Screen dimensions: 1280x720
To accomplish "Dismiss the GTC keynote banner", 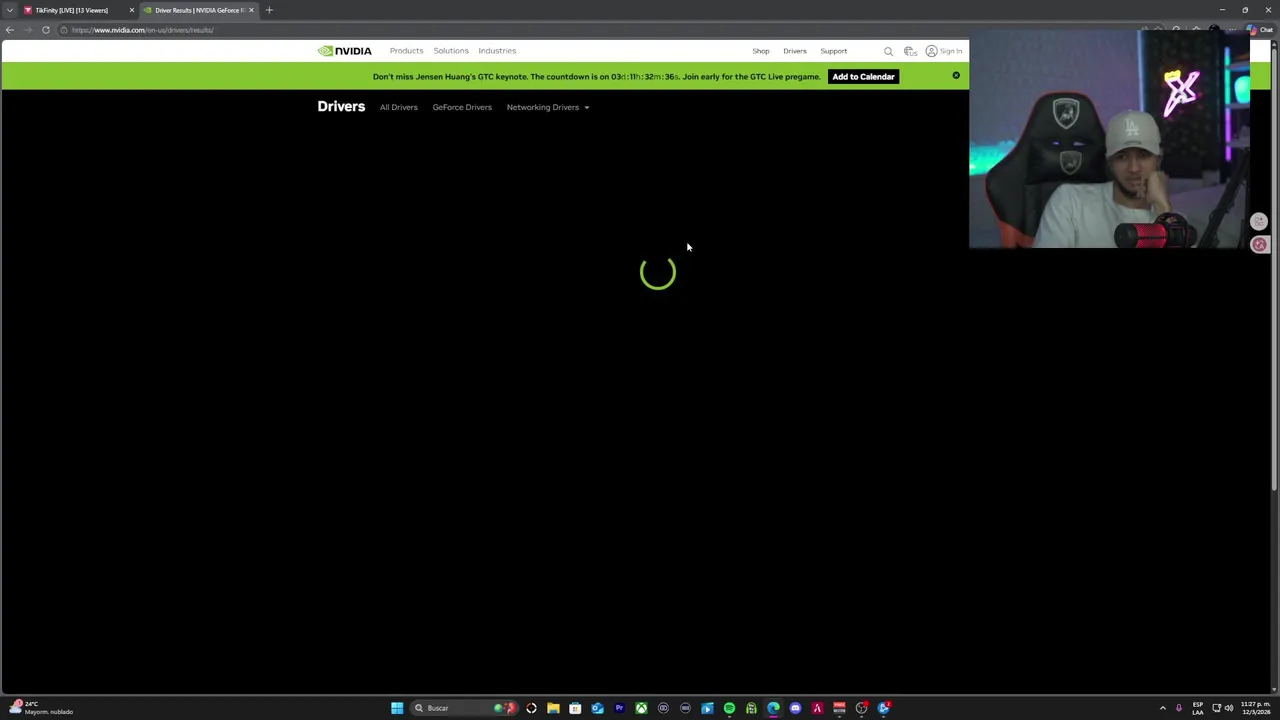I will (956, 76).
